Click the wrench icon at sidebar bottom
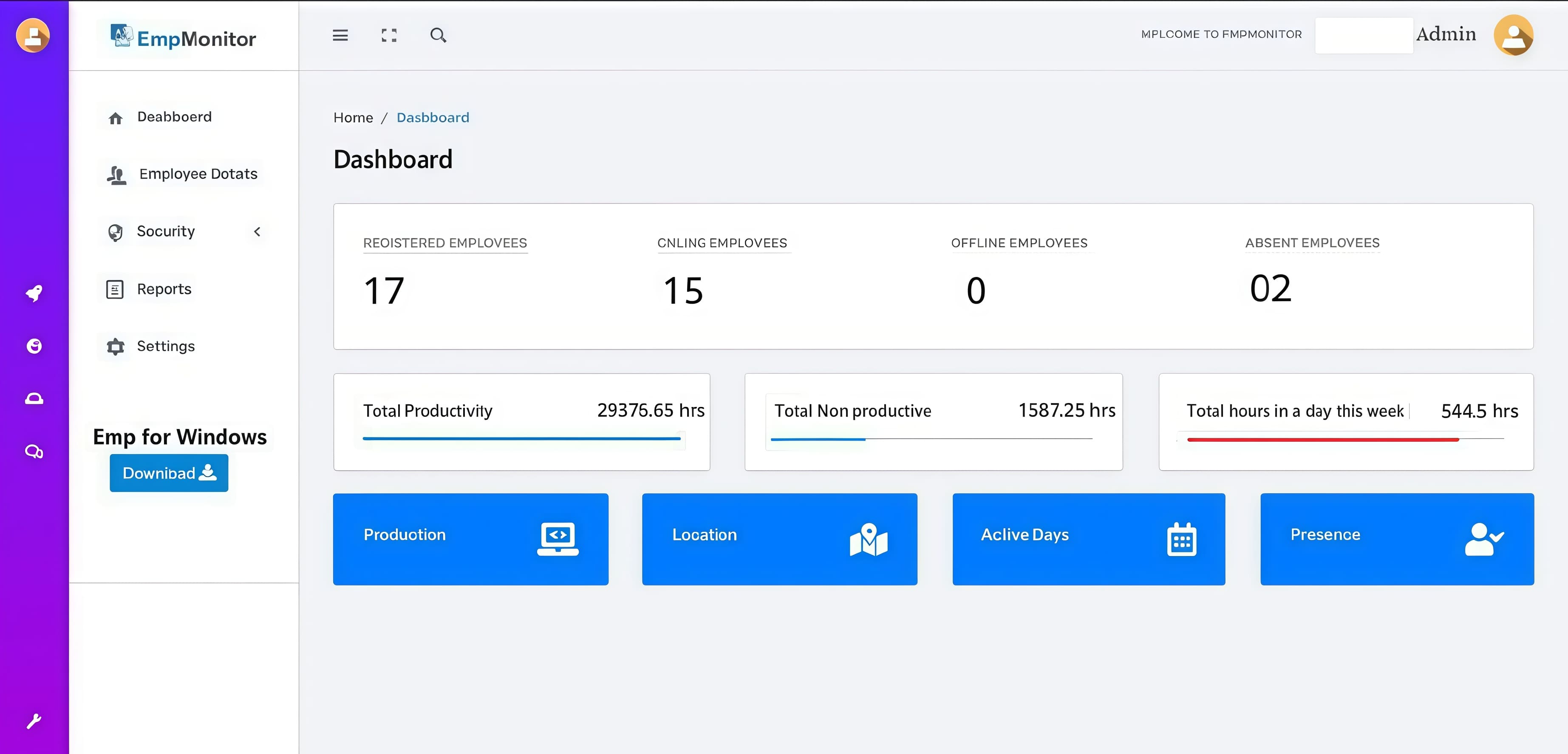This screenshot has height=754, width=1568. tap(34, 721)
